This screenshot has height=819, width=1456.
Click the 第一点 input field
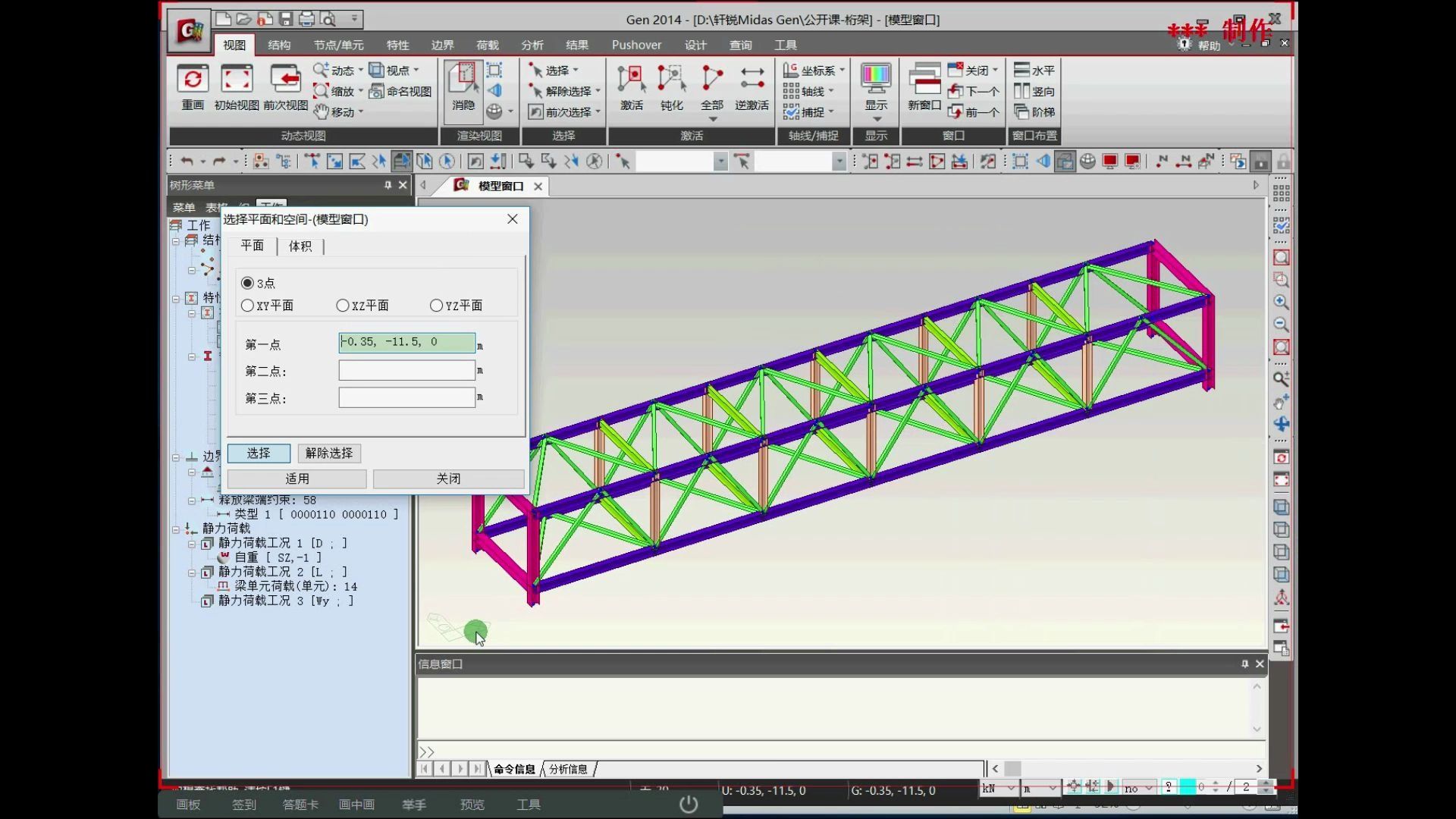tap(407, 341)
